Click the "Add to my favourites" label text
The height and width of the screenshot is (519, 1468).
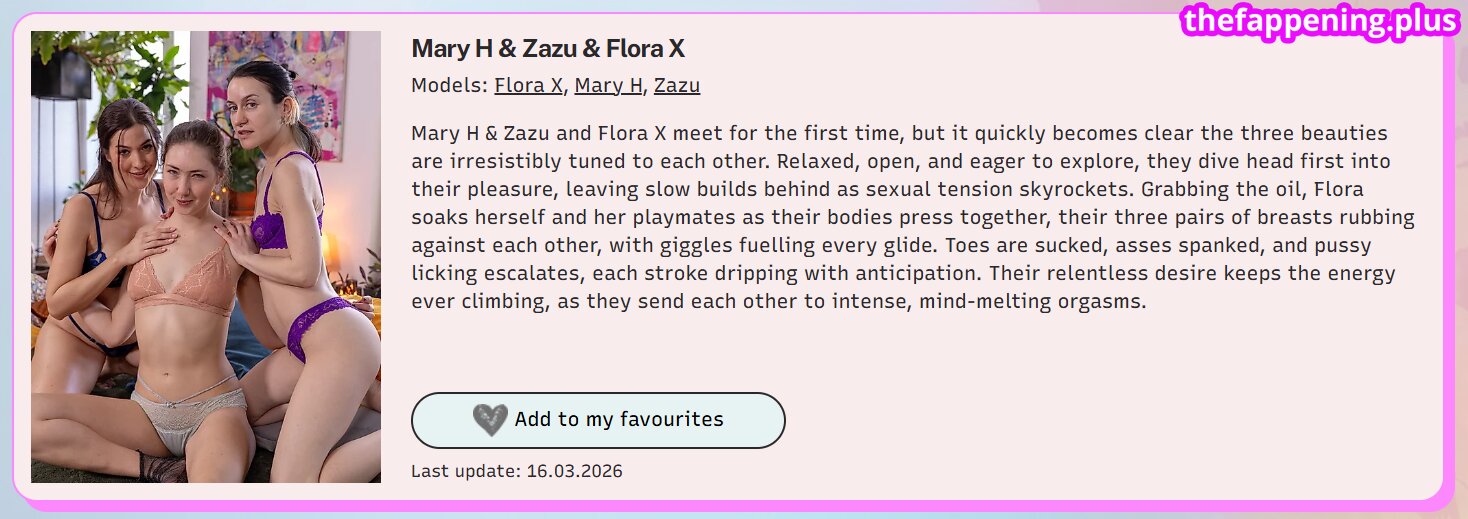(x=618, y=420)
